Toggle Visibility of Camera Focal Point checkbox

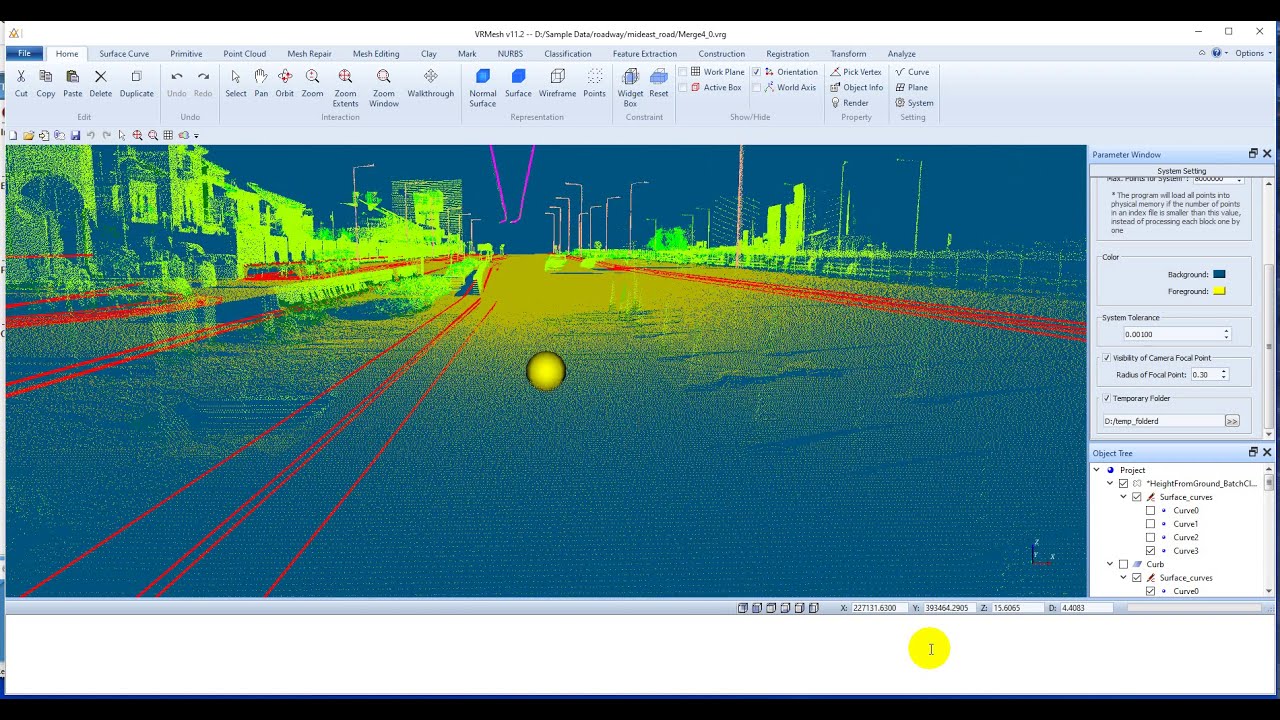[x=1107, y=358]
